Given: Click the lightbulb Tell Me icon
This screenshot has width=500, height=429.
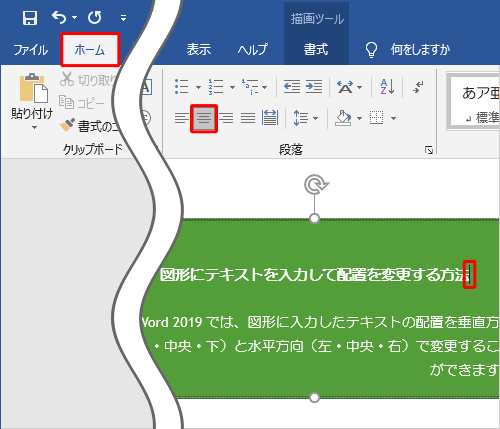Looking at the screenshot, I should click(371, 50).
